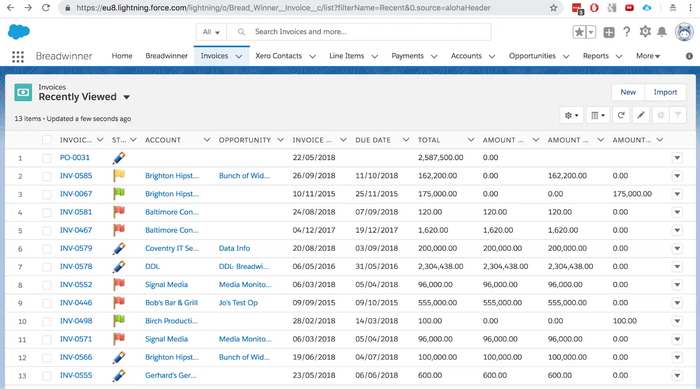
Task: Go to the Home tab
Action: pos(122,56)
